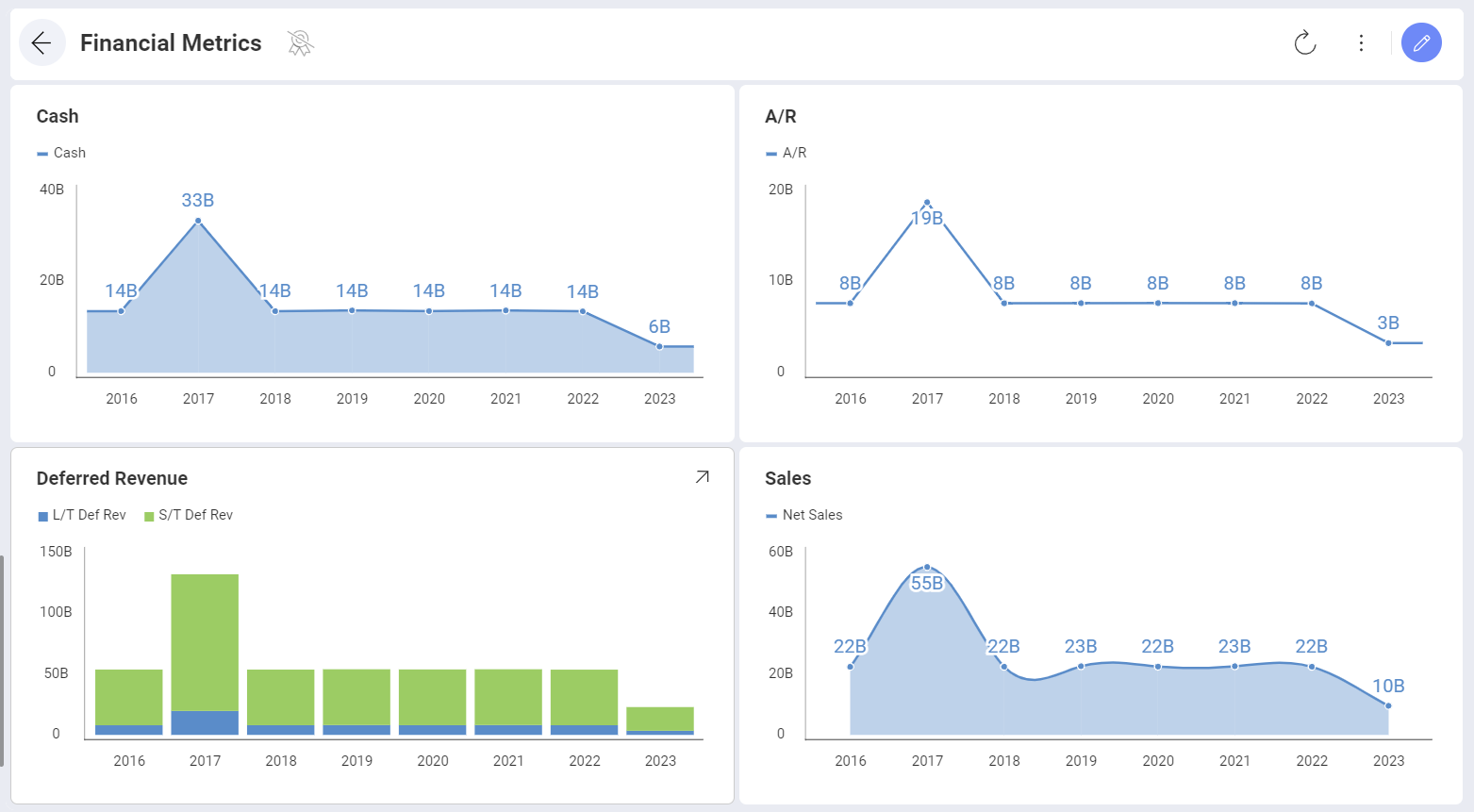Click the left edge scrollbar handle

2,660
